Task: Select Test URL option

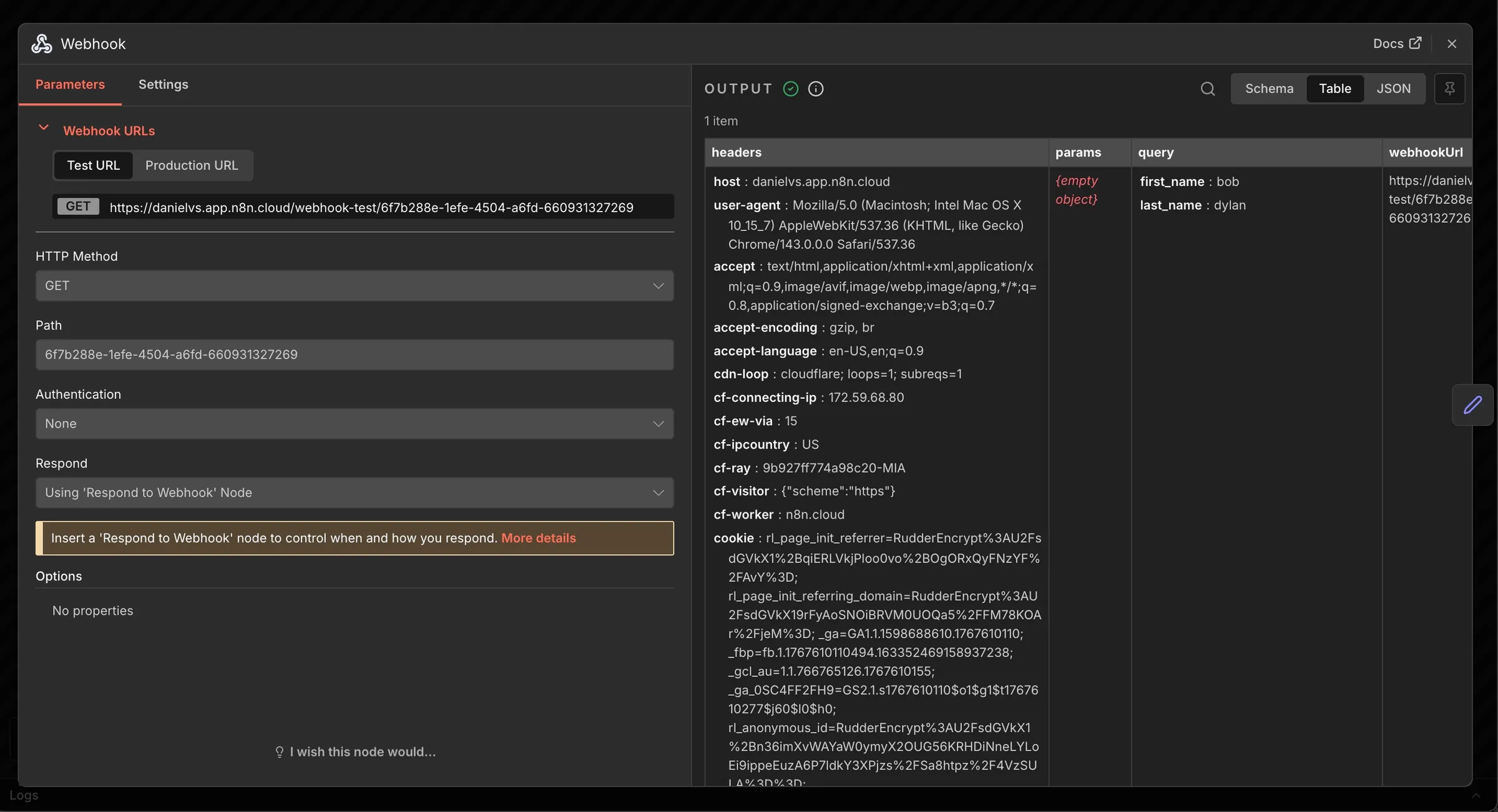Action: click(93, 165)
